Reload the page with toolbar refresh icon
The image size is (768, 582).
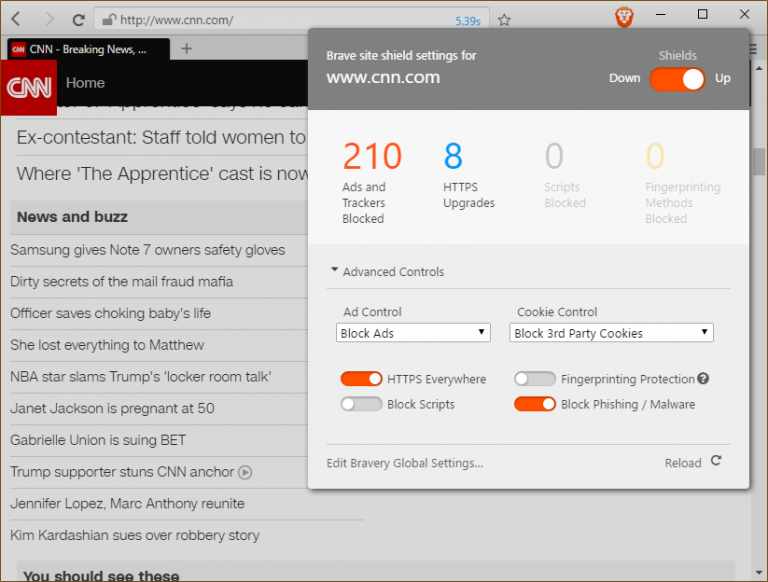[78, 20]
